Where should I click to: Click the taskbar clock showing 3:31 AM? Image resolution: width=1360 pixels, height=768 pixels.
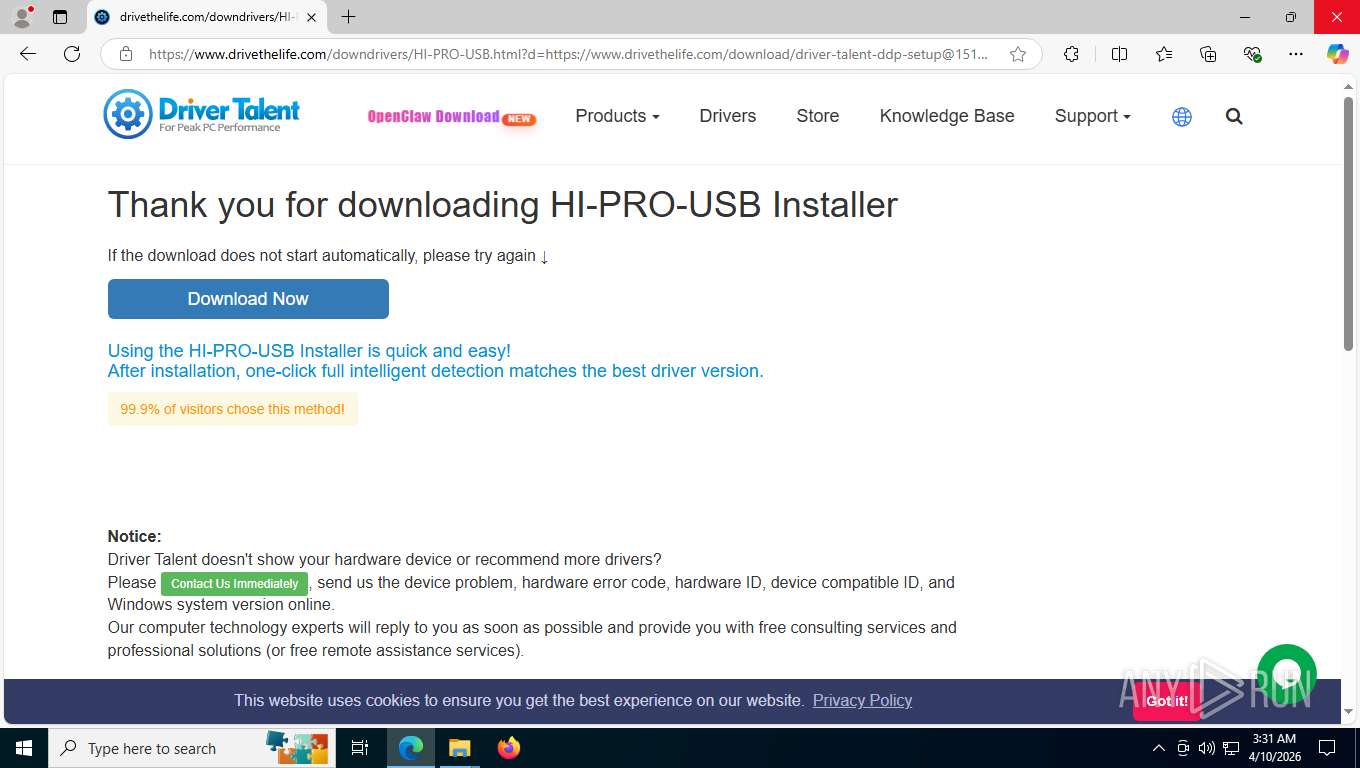click(1274, 748)
